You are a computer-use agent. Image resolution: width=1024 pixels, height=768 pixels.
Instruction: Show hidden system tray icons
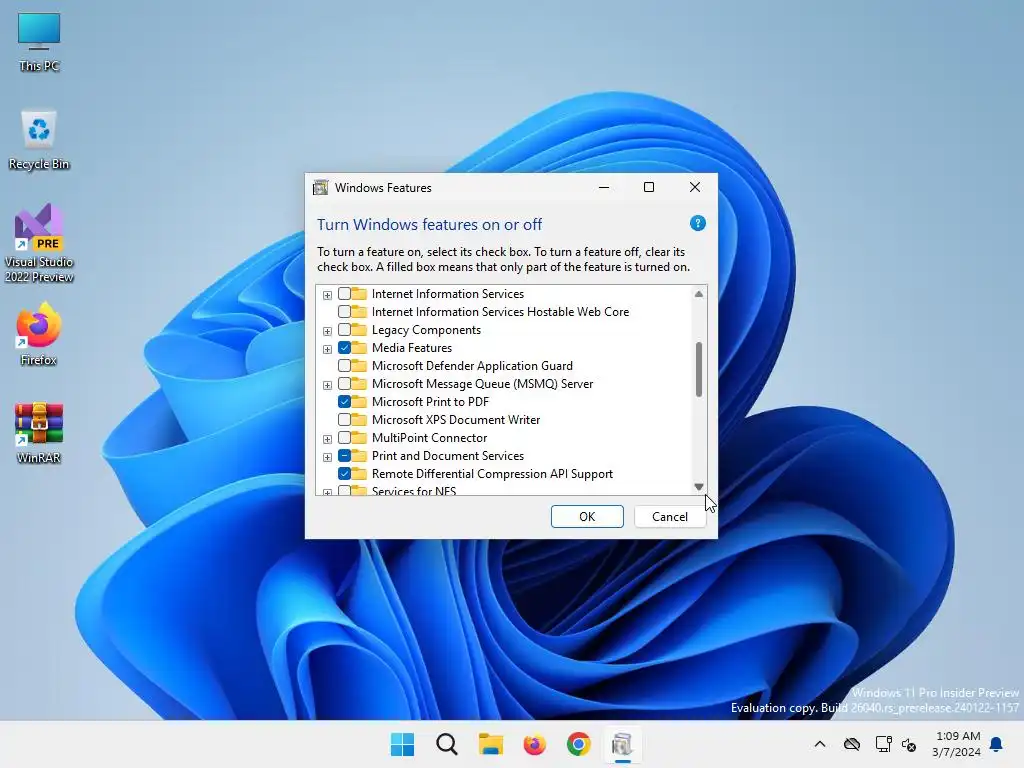tap(820, 744)
